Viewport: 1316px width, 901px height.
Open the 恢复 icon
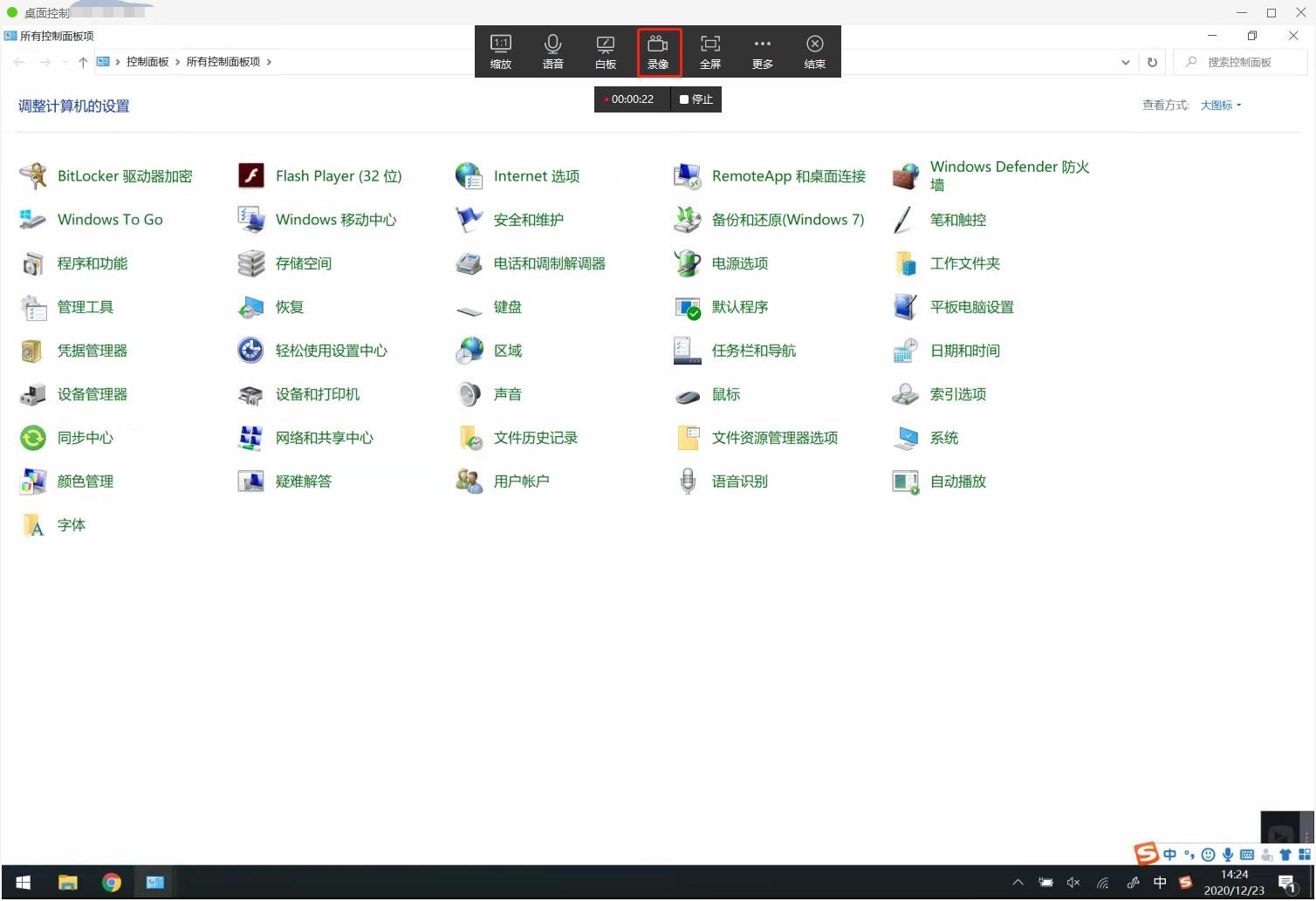pos(251,307)
